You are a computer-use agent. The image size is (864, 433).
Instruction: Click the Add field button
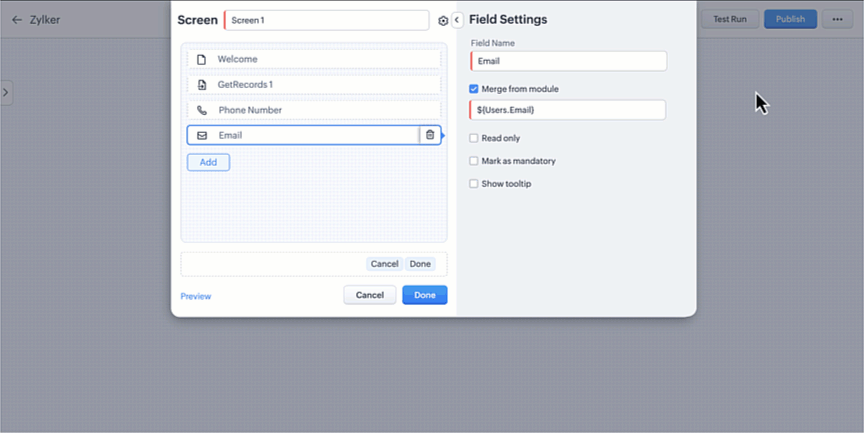point(208,162)
